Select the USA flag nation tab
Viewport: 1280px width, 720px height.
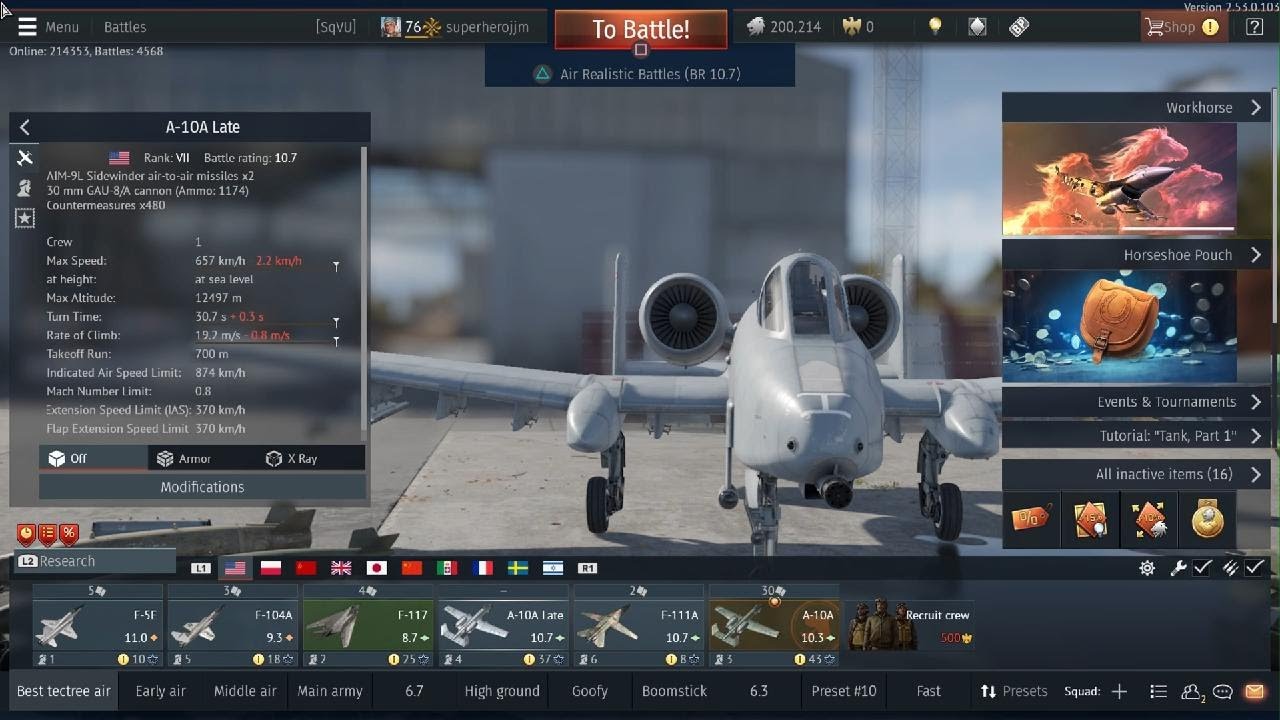[x=235, y=568]
